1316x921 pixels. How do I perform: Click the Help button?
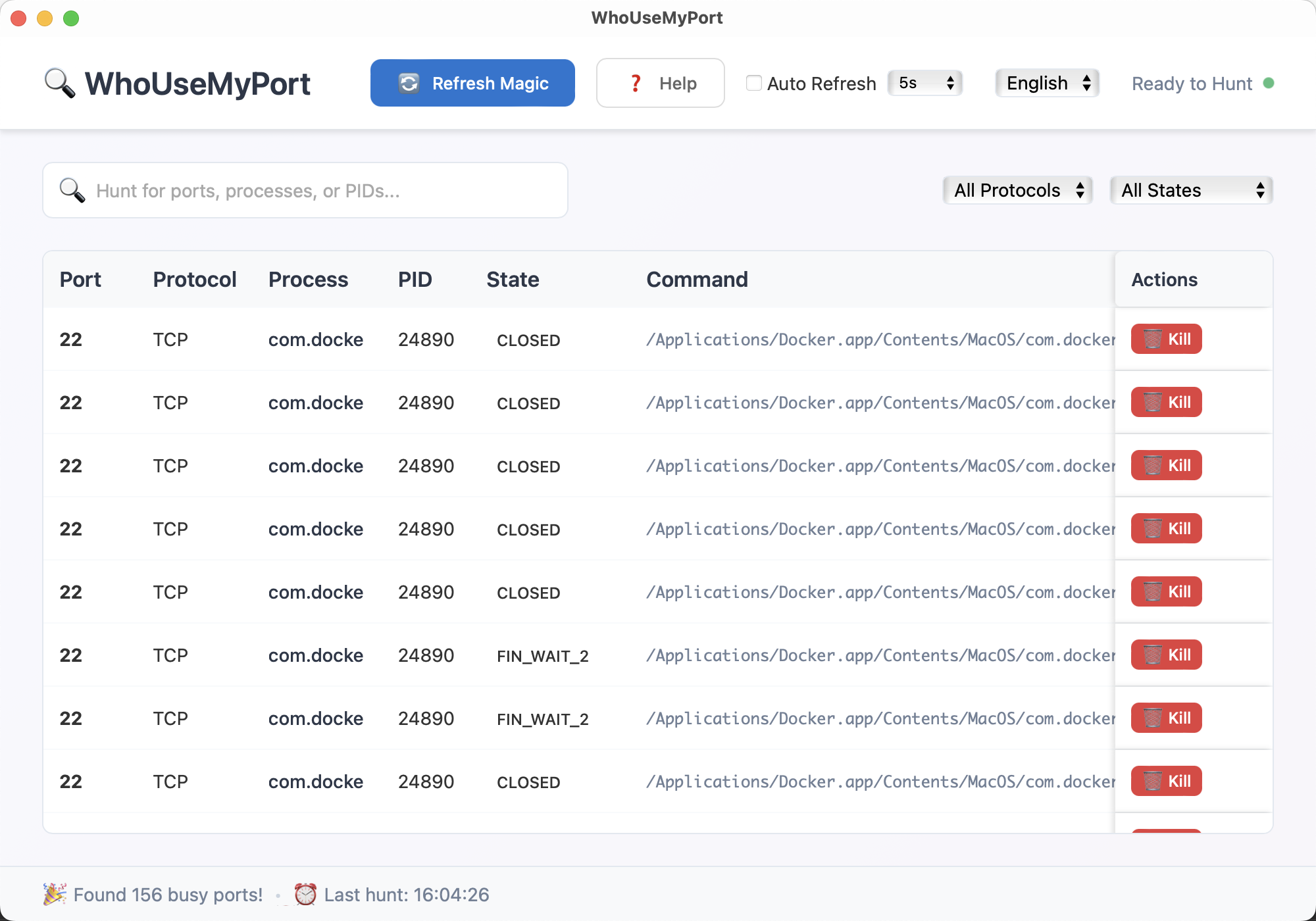pos(660,83)
